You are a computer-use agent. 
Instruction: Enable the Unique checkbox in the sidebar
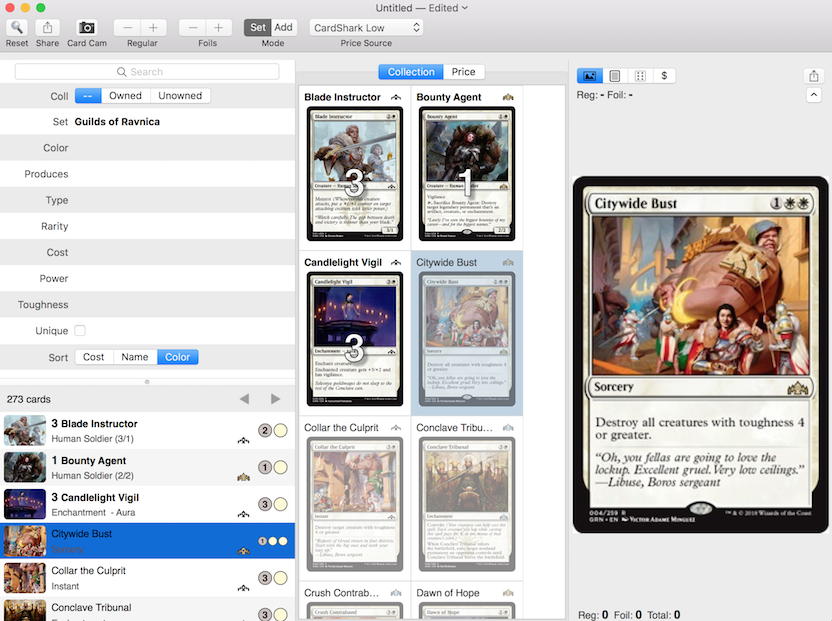78,330
